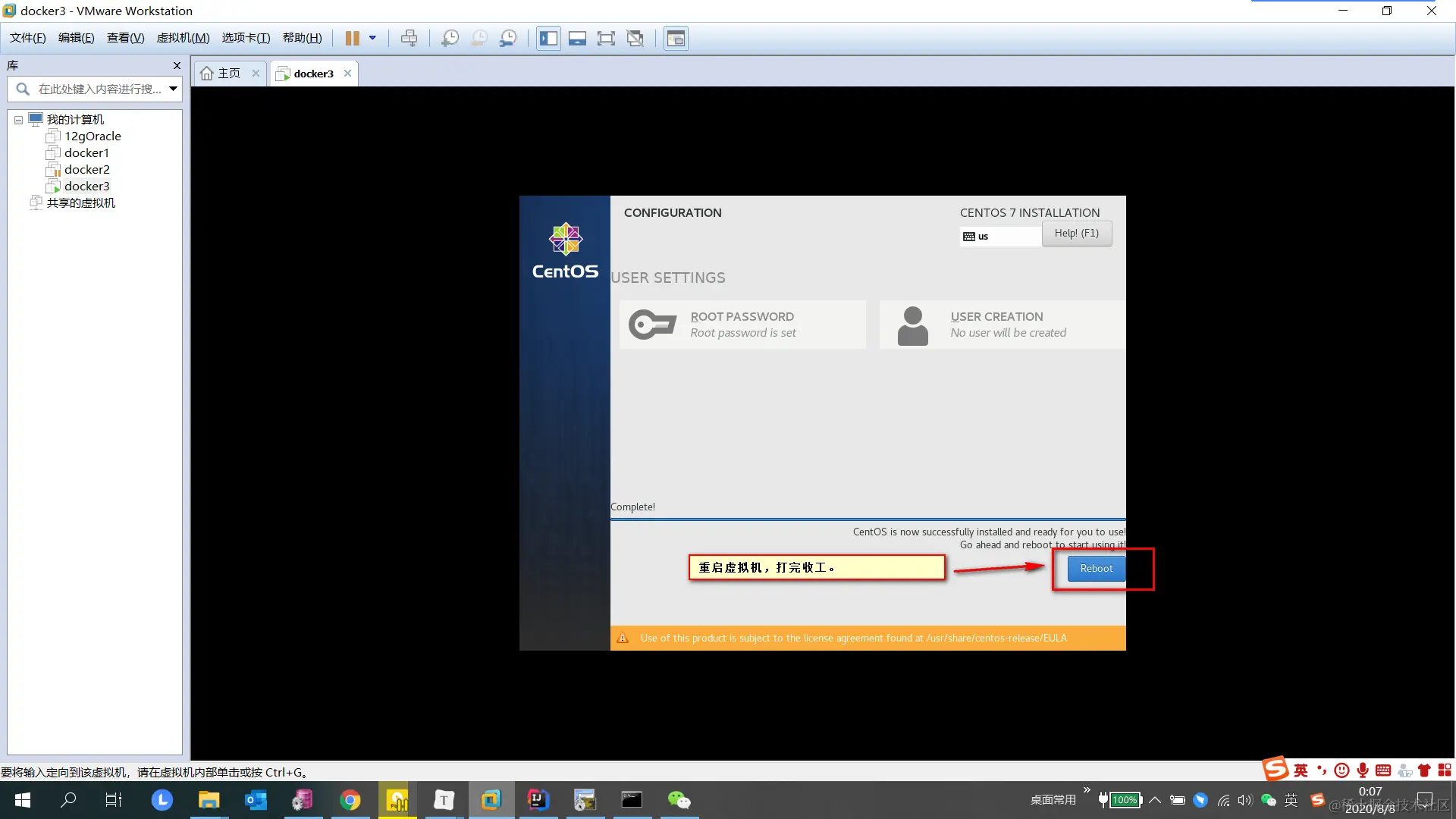Image resolution: width=1456 pixels, height=819 pixels.
Task: Toggle the library sidebar view button
Action: click(548, 38)
